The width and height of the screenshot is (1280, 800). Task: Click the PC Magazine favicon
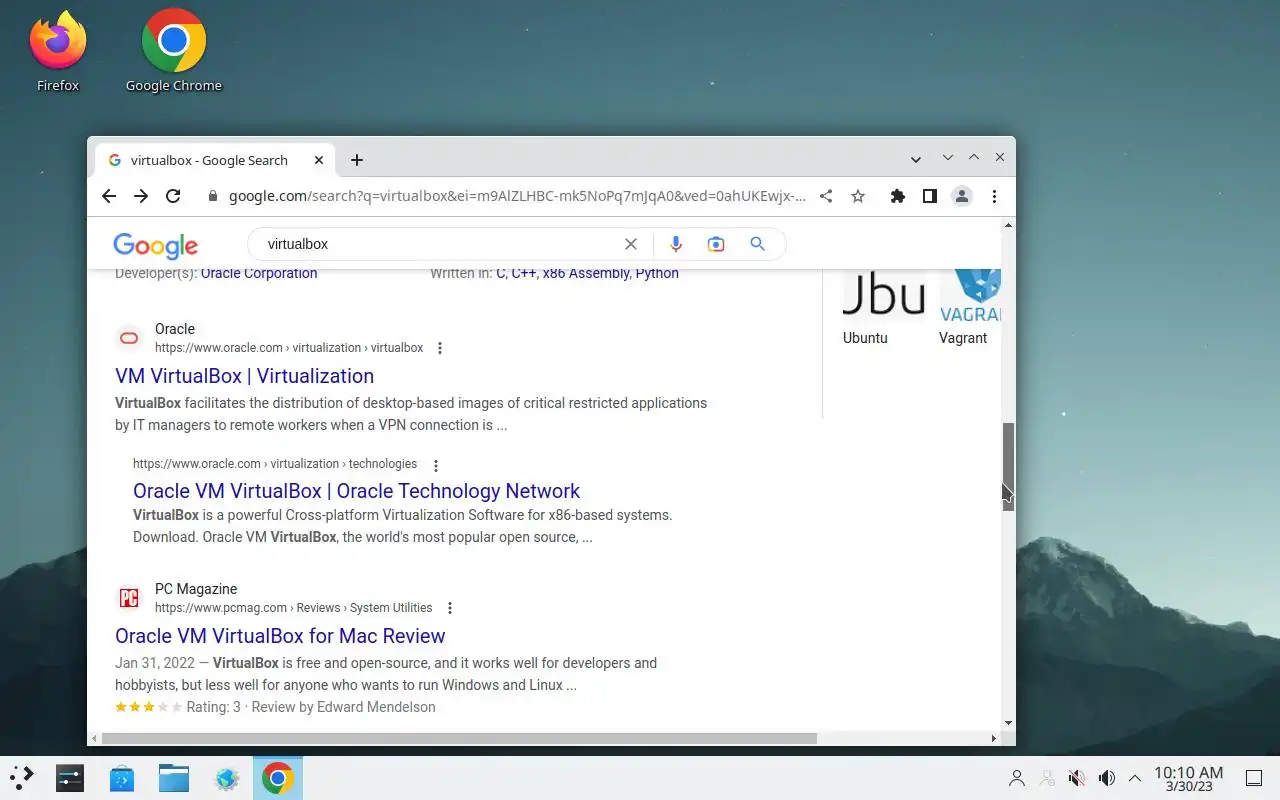129,598
